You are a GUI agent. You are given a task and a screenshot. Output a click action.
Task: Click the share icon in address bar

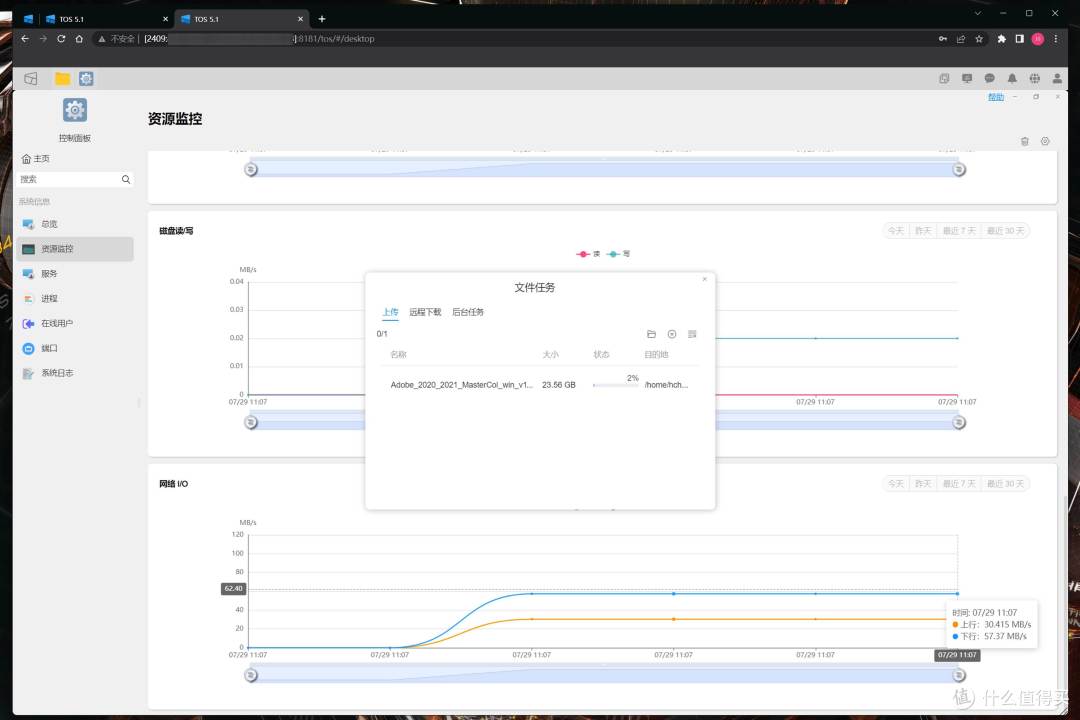click(961, 39)
